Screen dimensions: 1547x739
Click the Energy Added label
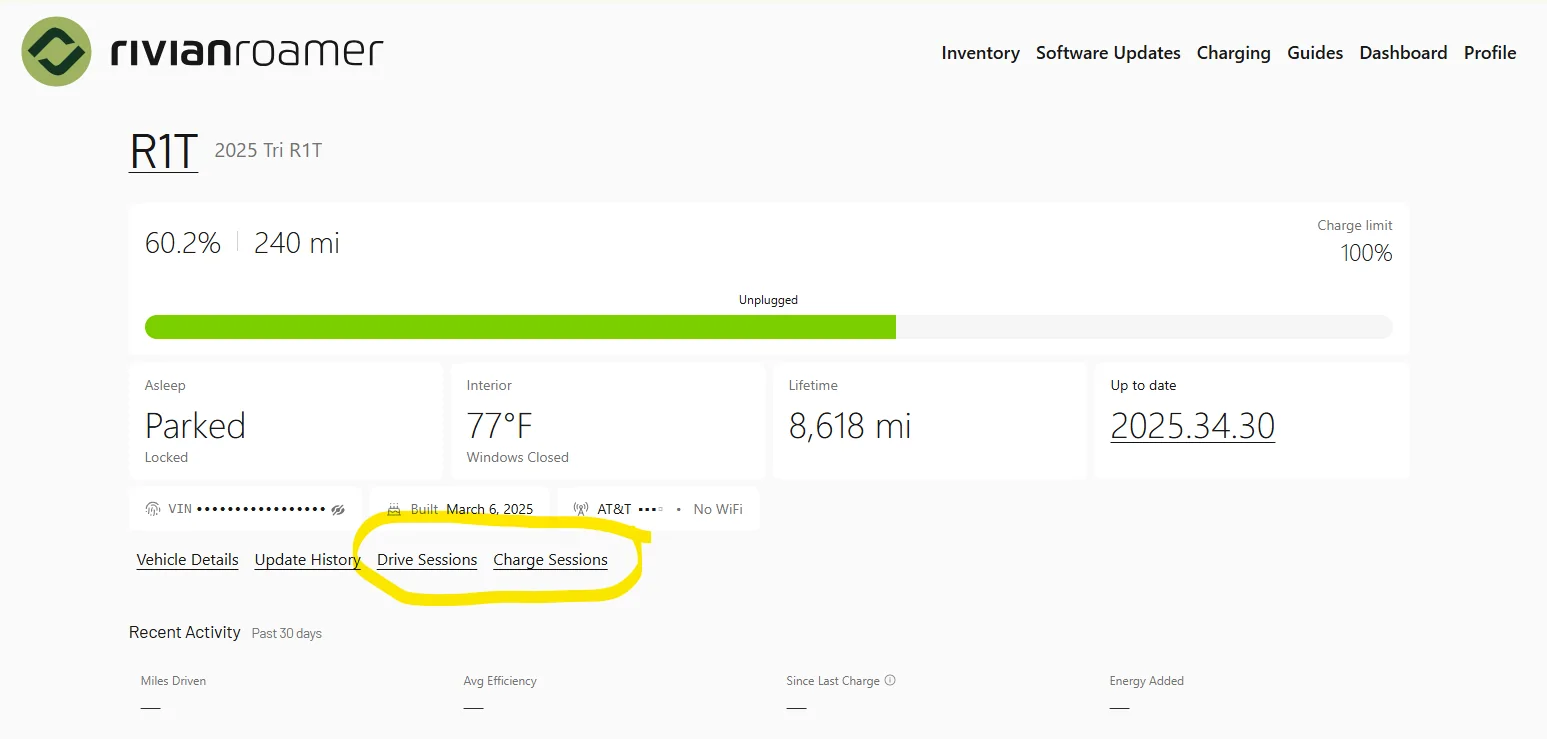coord(1146,681)
